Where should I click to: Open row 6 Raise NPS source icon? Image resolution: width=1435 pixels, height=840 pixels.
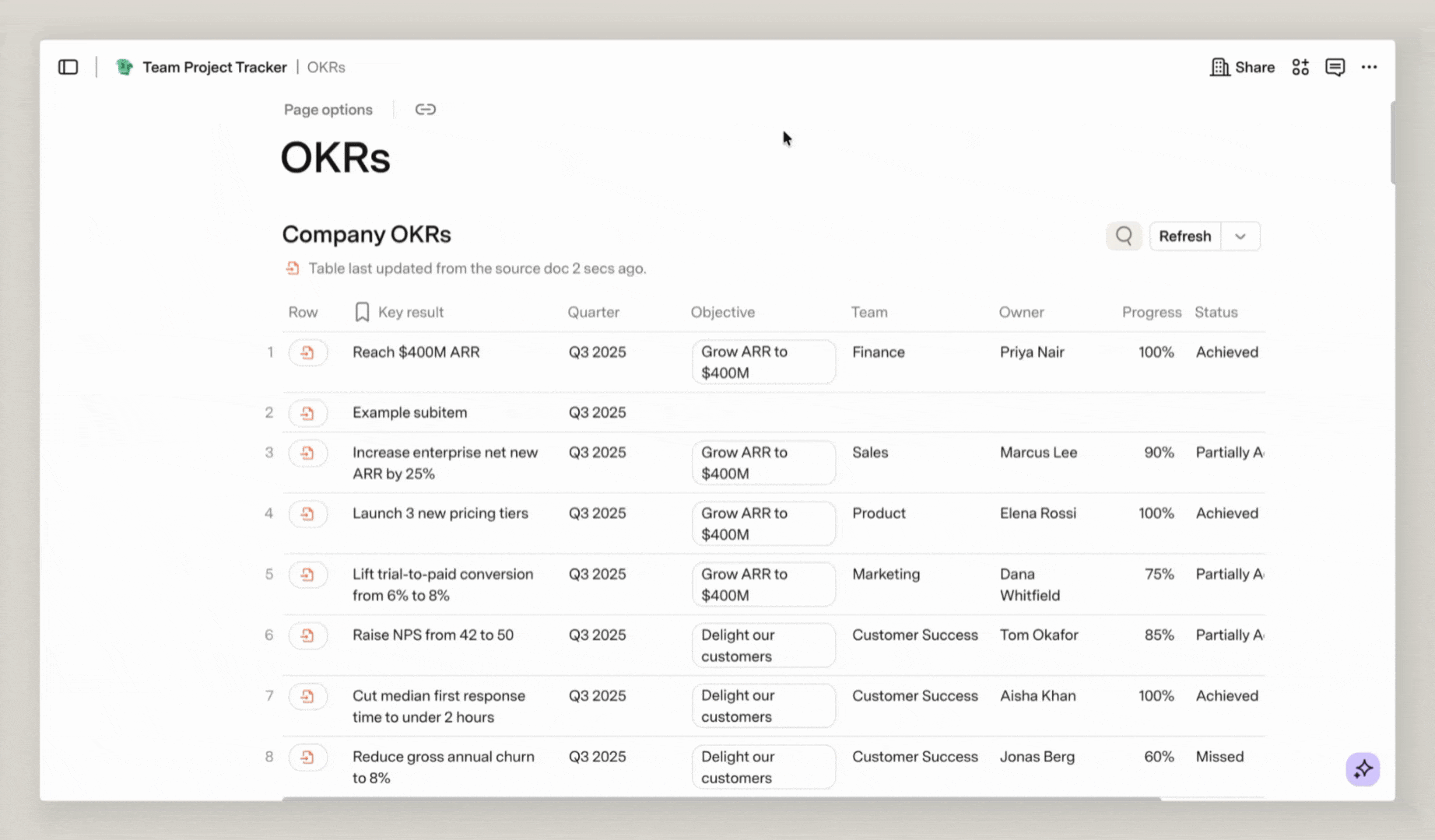(307, 635)
